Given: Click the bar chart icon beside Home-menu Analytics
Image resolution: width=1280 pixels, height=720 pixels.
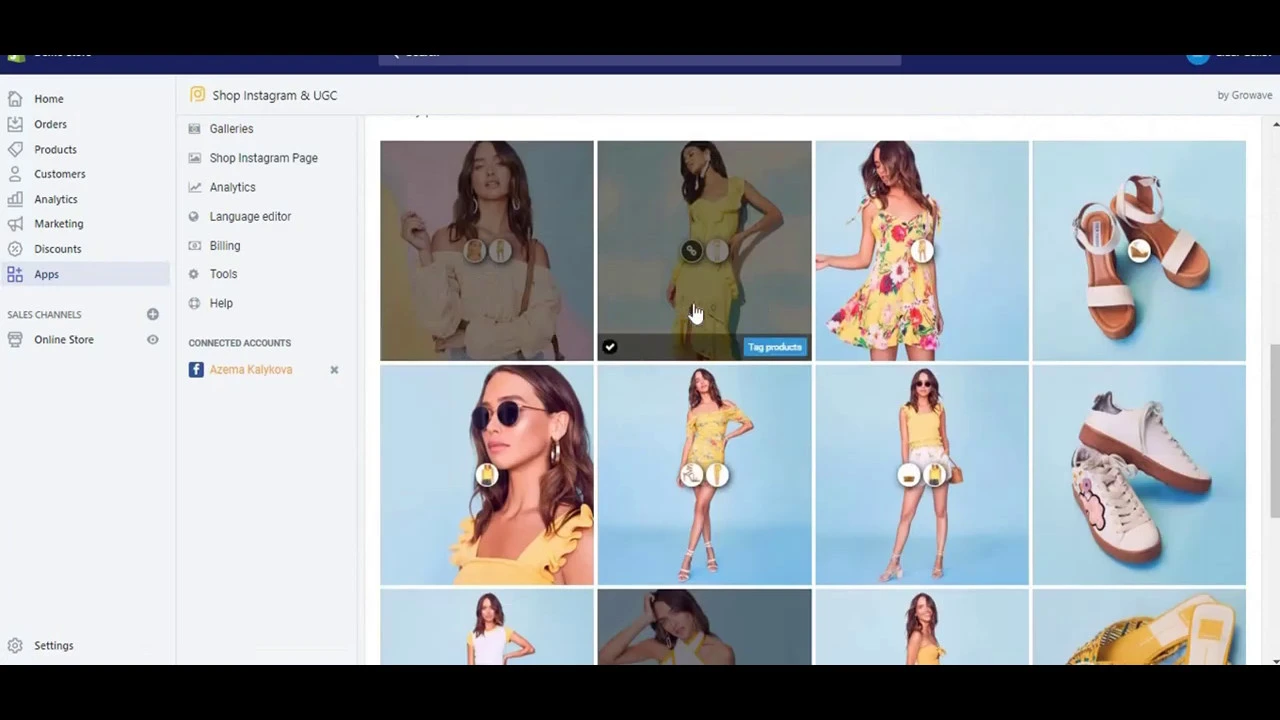Looking at the screenshot, I should click(x=15, y=199).
